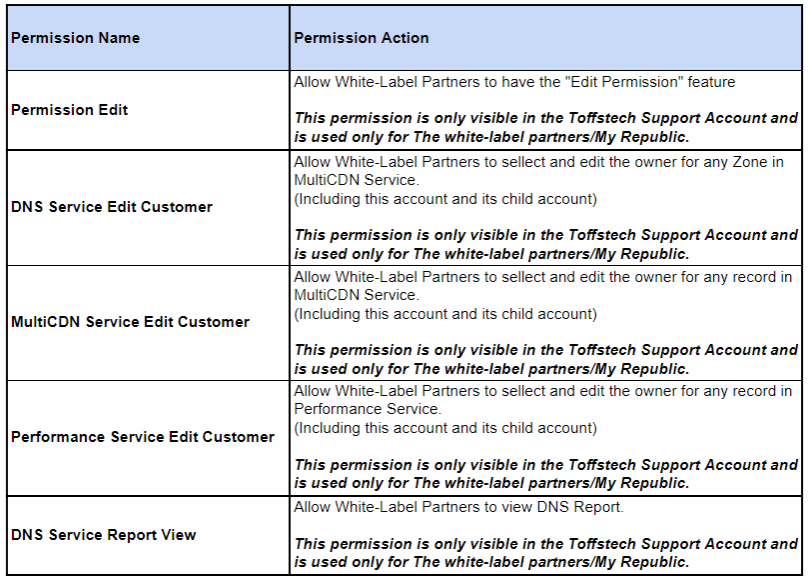
Task: Click the description ending "any record in MultiCDN Service"
Action: (542, 285)
